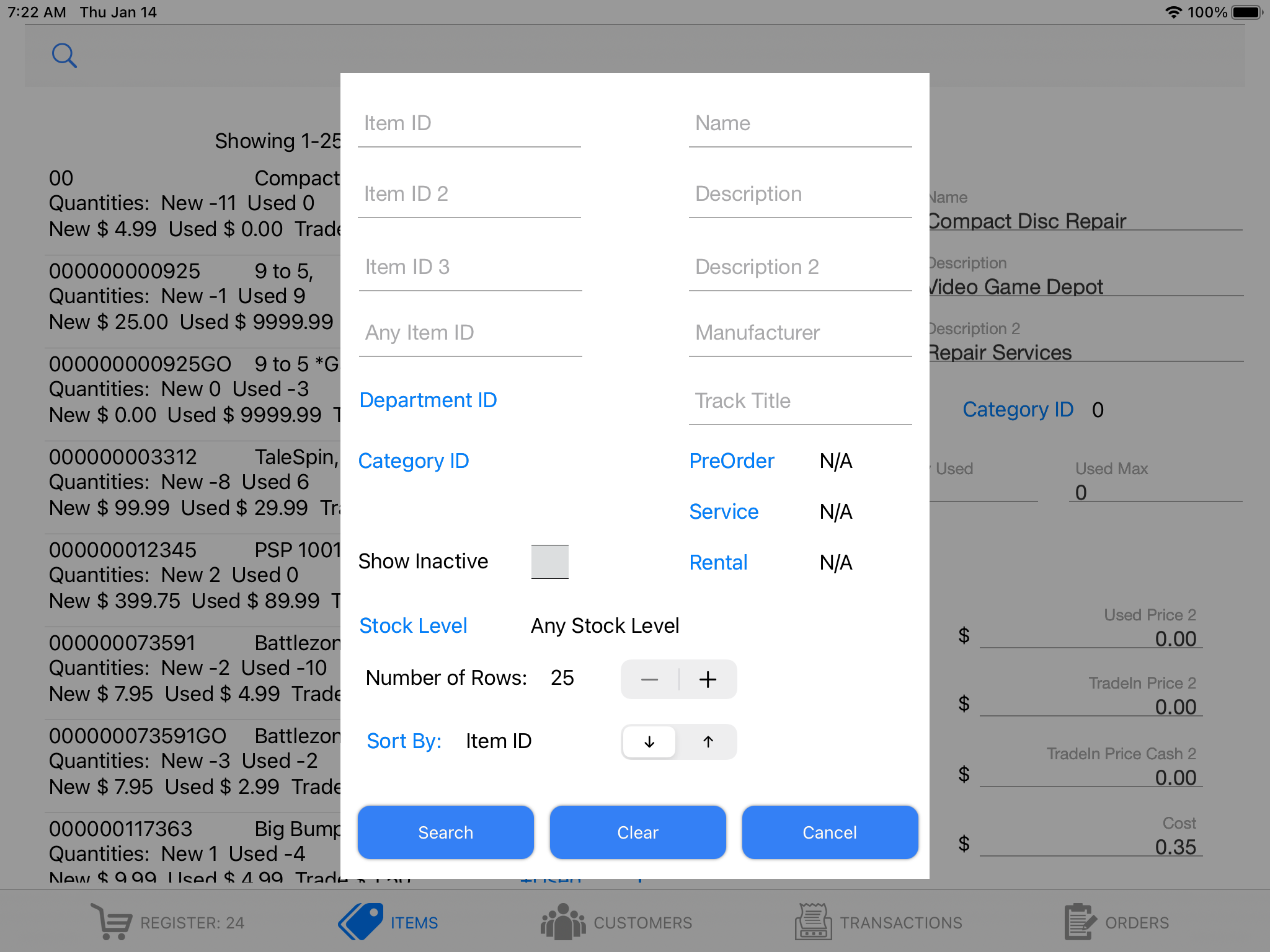
Task: Open the Orders clipboard icon
Action: [1080, 921]
